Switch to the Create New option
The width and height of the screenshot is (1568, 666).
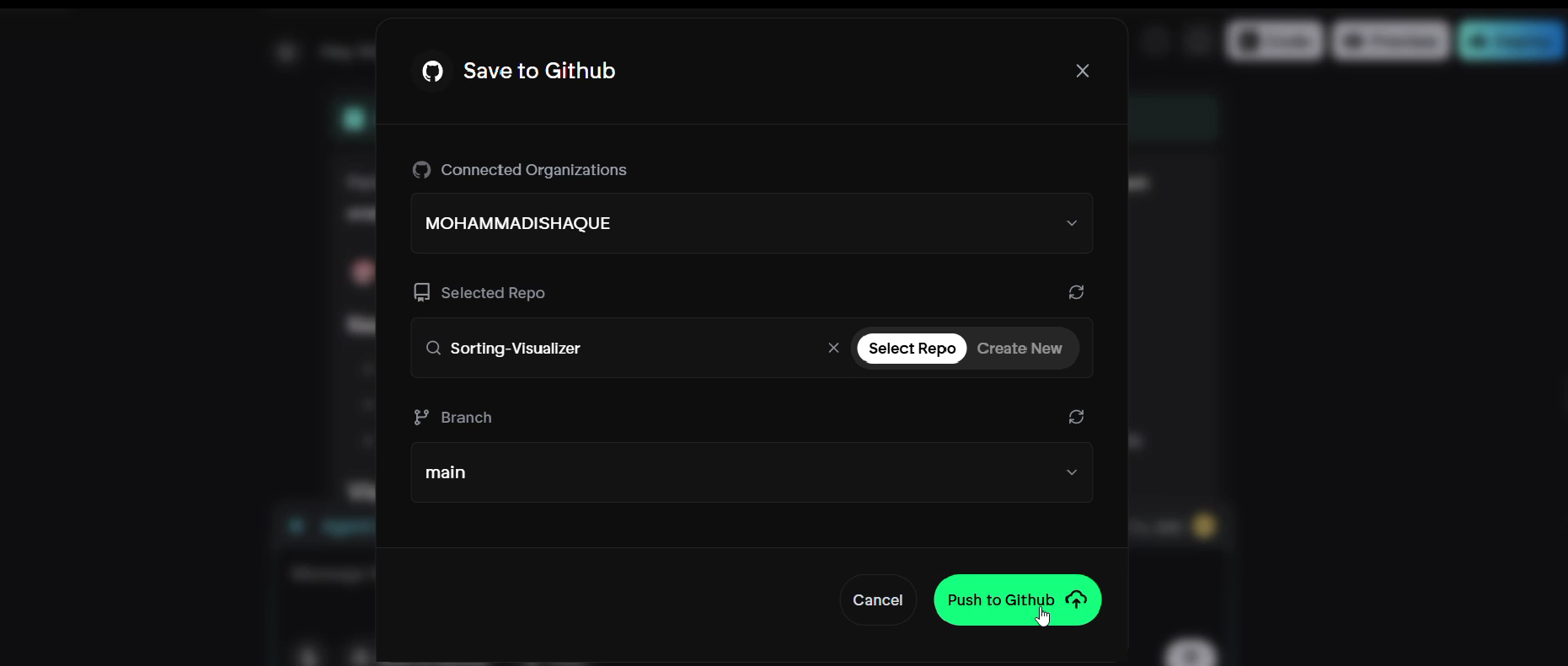pos(1019,349)
